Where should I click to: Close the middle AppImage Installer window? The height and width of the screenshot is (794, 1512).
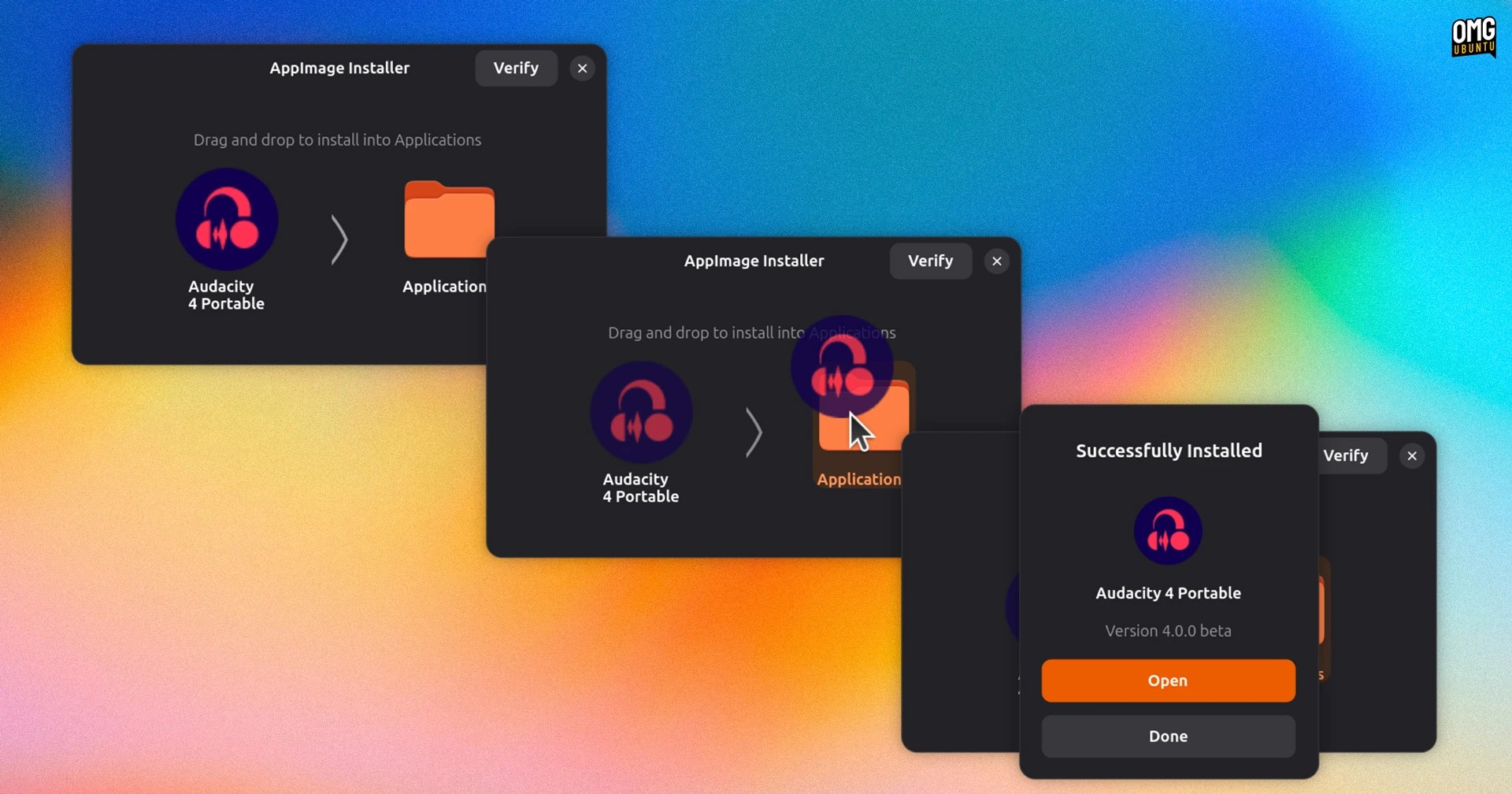[997, 262]
